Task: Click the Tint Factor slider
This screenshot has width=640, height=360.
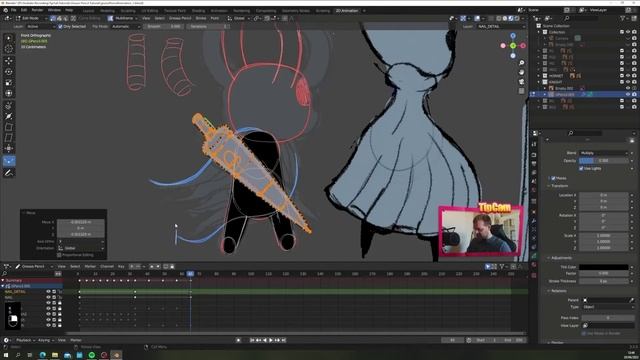Action: [x=604, y=273]
